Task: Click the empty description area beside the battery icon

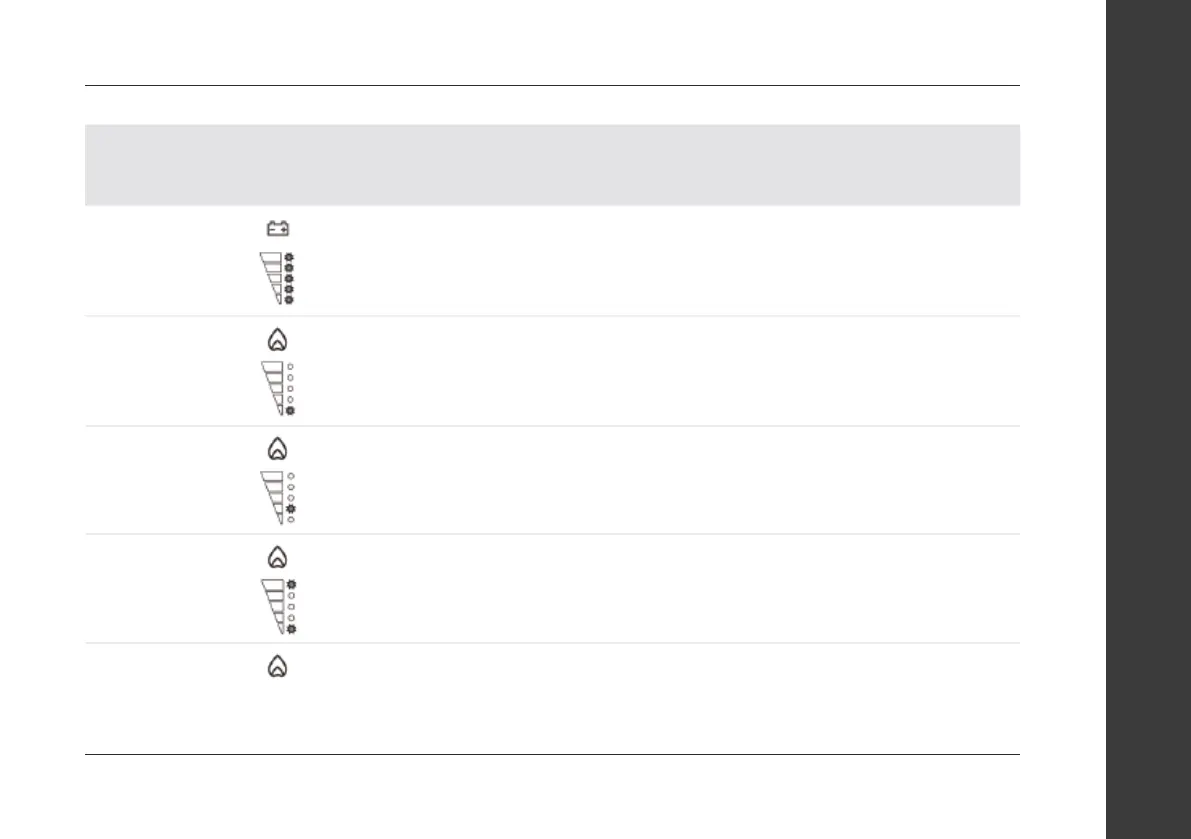Action: [650, 262]
